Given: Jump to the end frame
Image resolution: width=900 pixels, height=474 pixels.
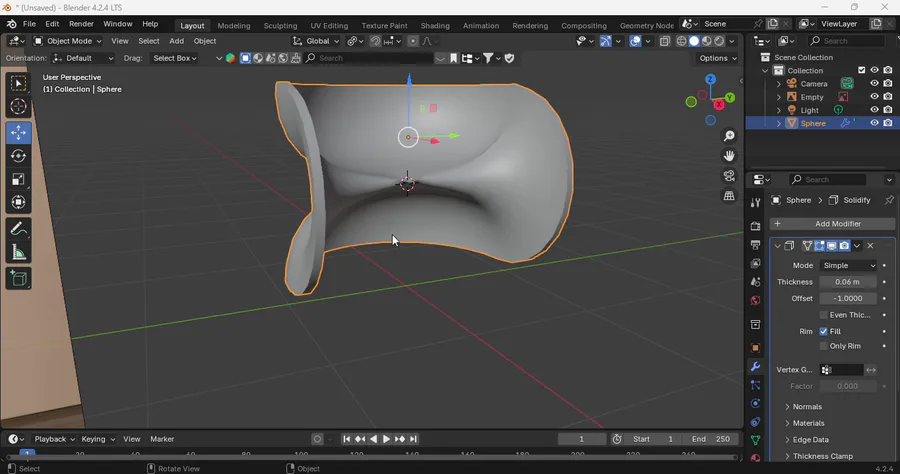Looking at the screenshot, I should pyautogui.click(x=413, y=439).
